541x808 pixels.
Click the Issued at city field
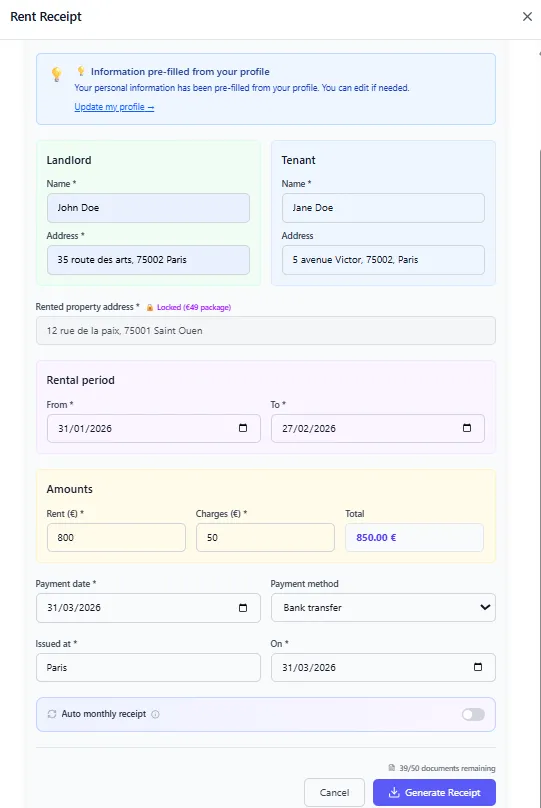tap(148, 667)
